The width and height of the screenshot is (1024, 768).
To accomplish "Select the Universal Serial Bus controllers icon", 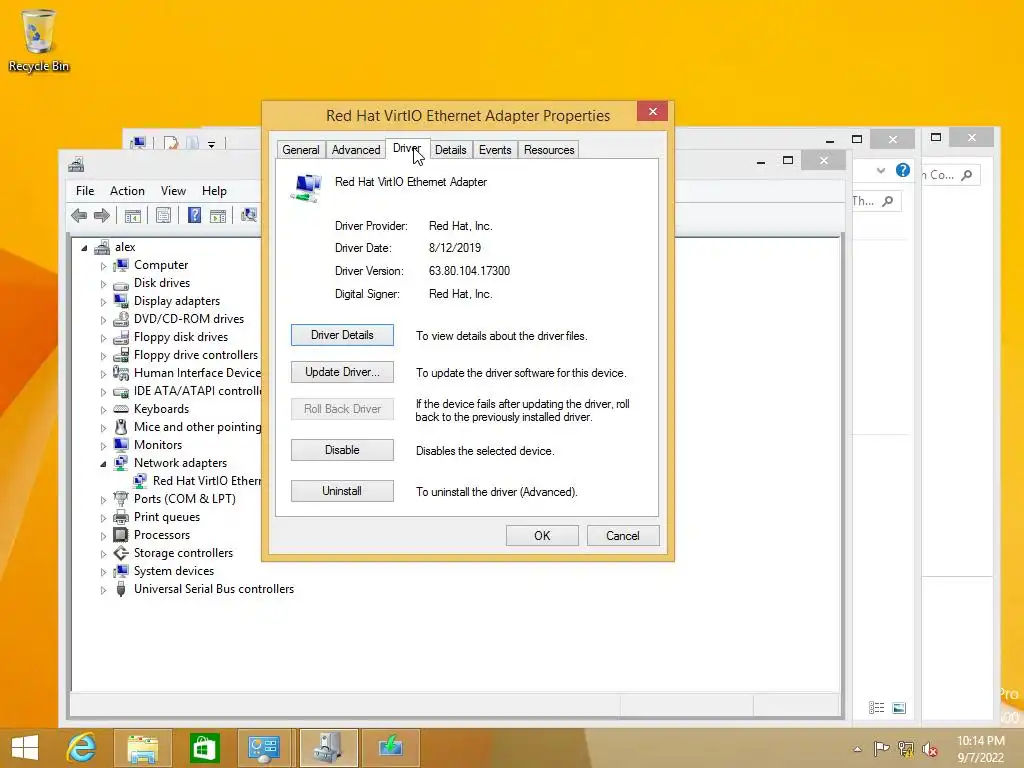I will 121,589.
